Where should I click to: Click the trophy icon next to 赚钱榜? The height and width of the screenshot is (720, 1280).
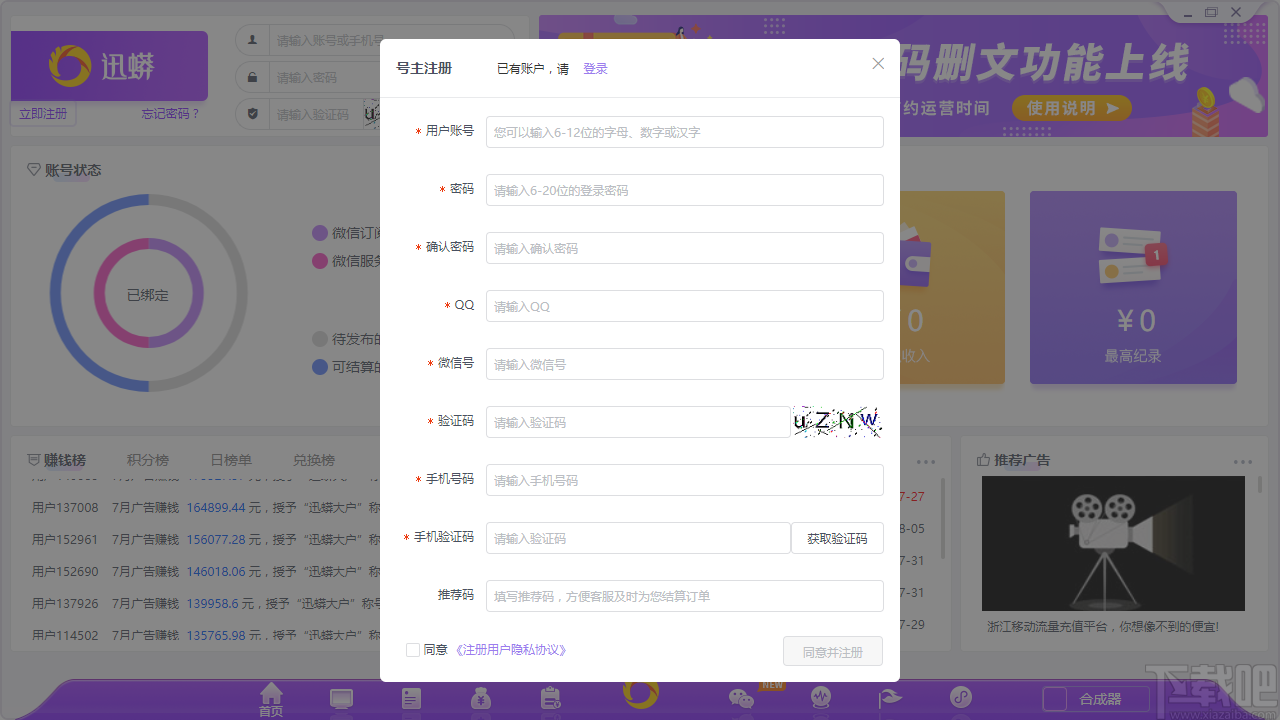(x=34, y=460)
